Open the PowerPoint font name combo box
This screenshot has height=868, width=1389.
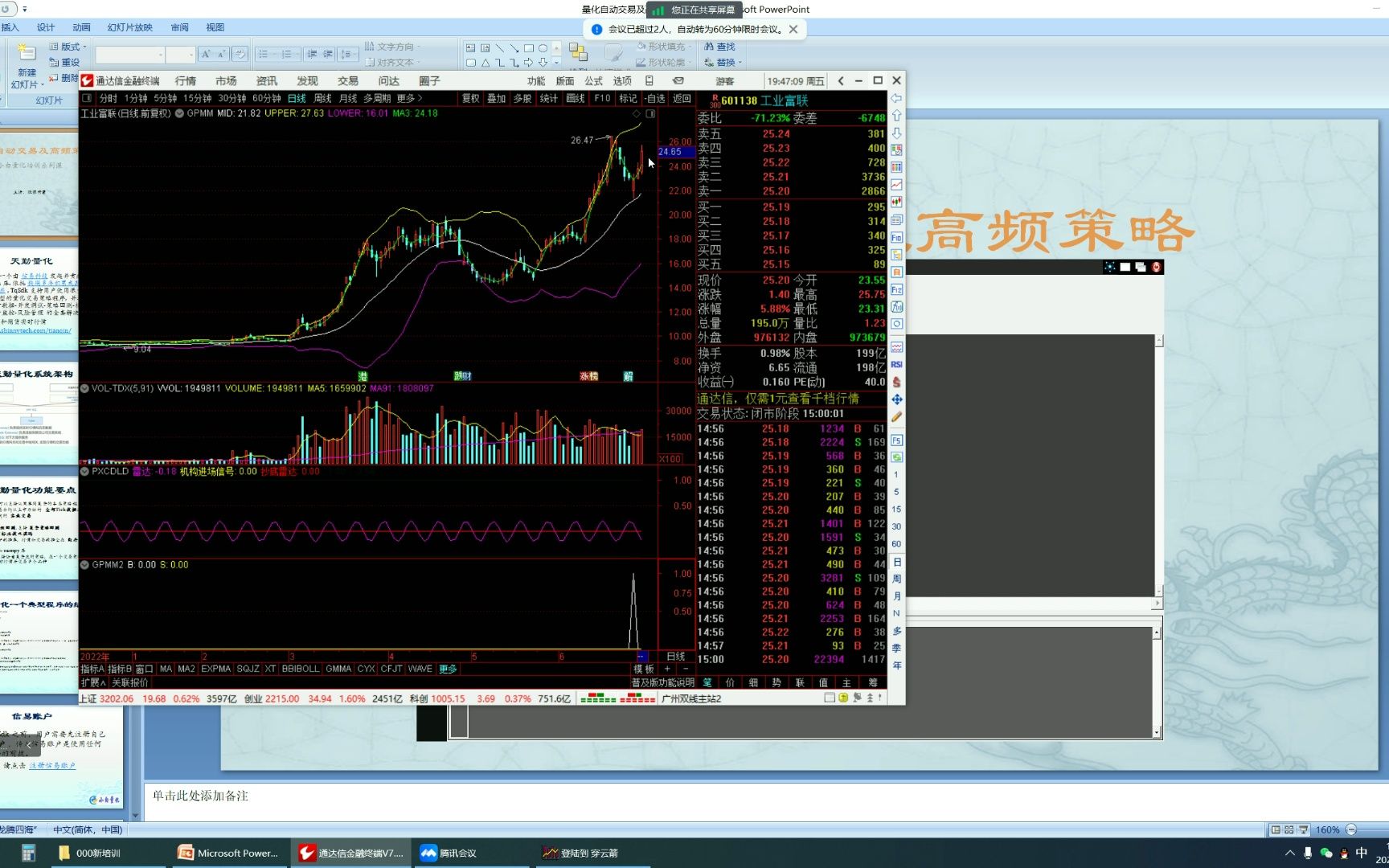click(x=129, y=55)
